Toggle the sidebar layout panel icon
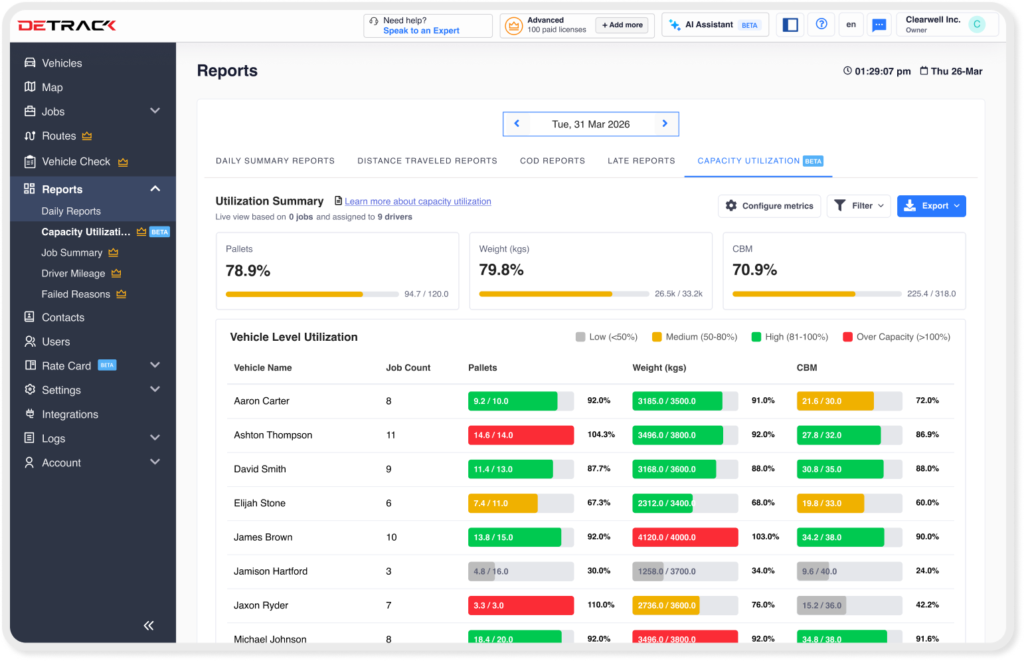This screenshot has height=661, width=1024. (x=790, y=25)
